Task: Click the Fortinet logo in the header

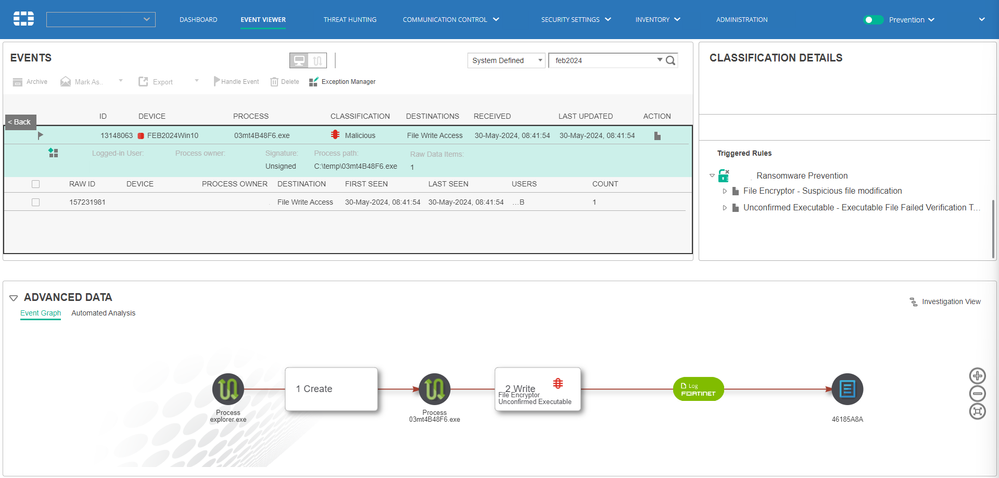Action: 25,20
